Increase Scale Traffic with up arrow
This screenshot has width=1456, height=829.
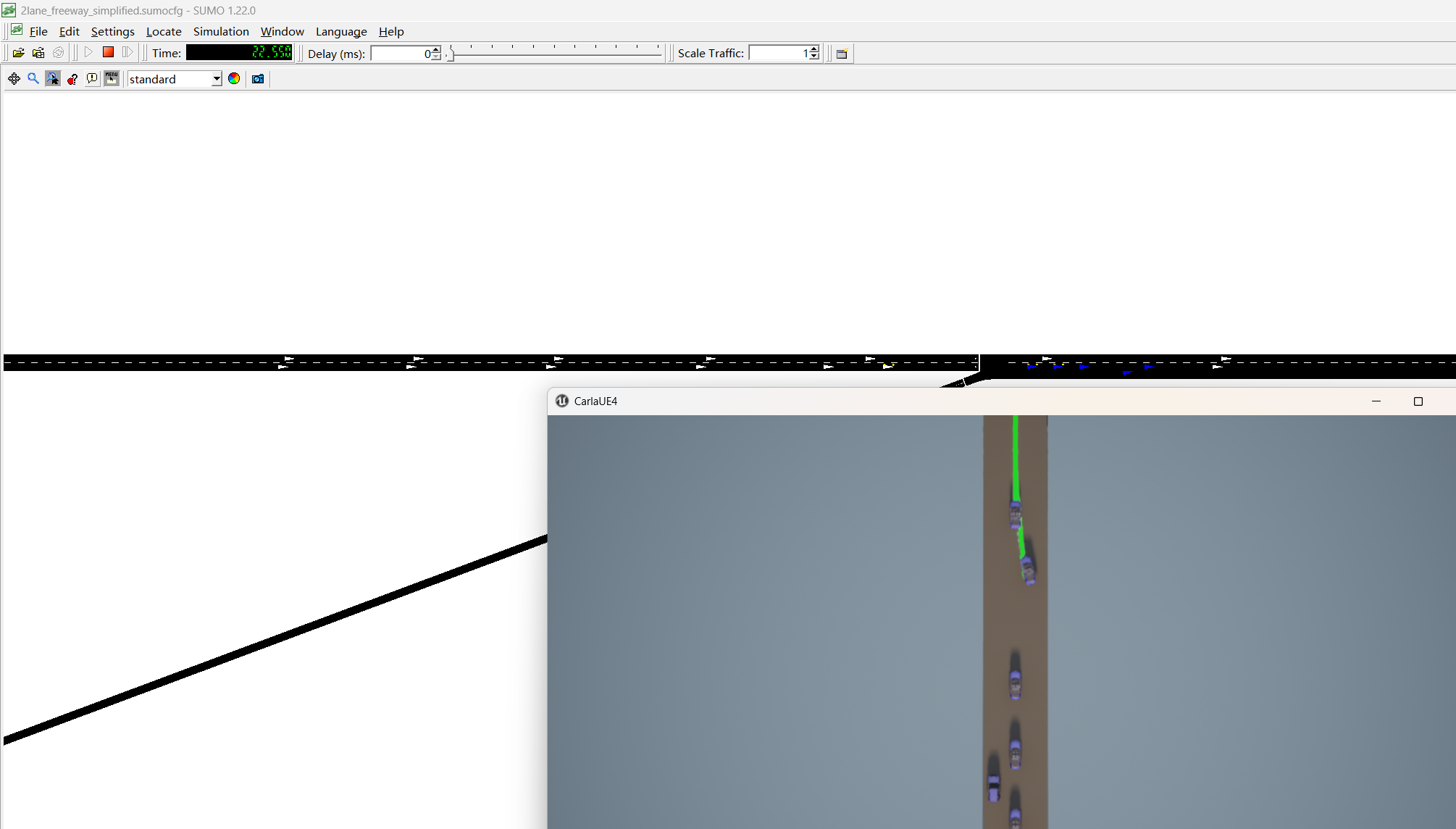[814, 49]
